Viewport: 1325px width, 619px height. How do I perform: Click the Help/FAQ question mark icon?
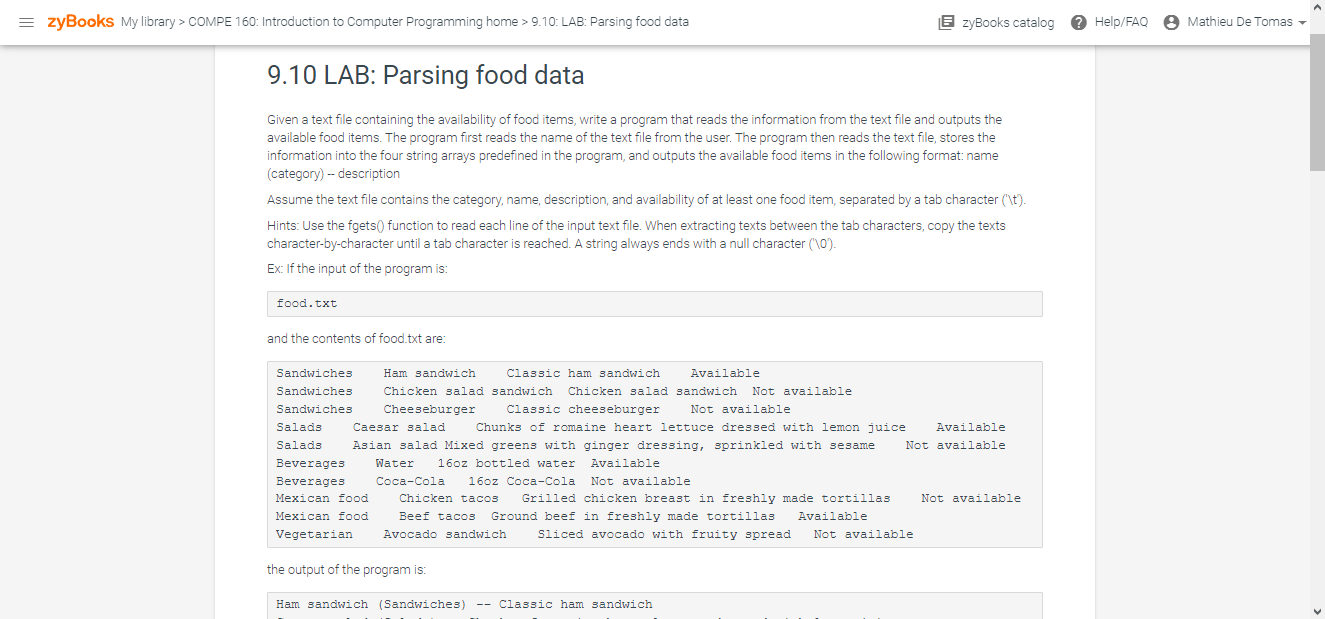pyautogui.click(x=1078, y=22)
